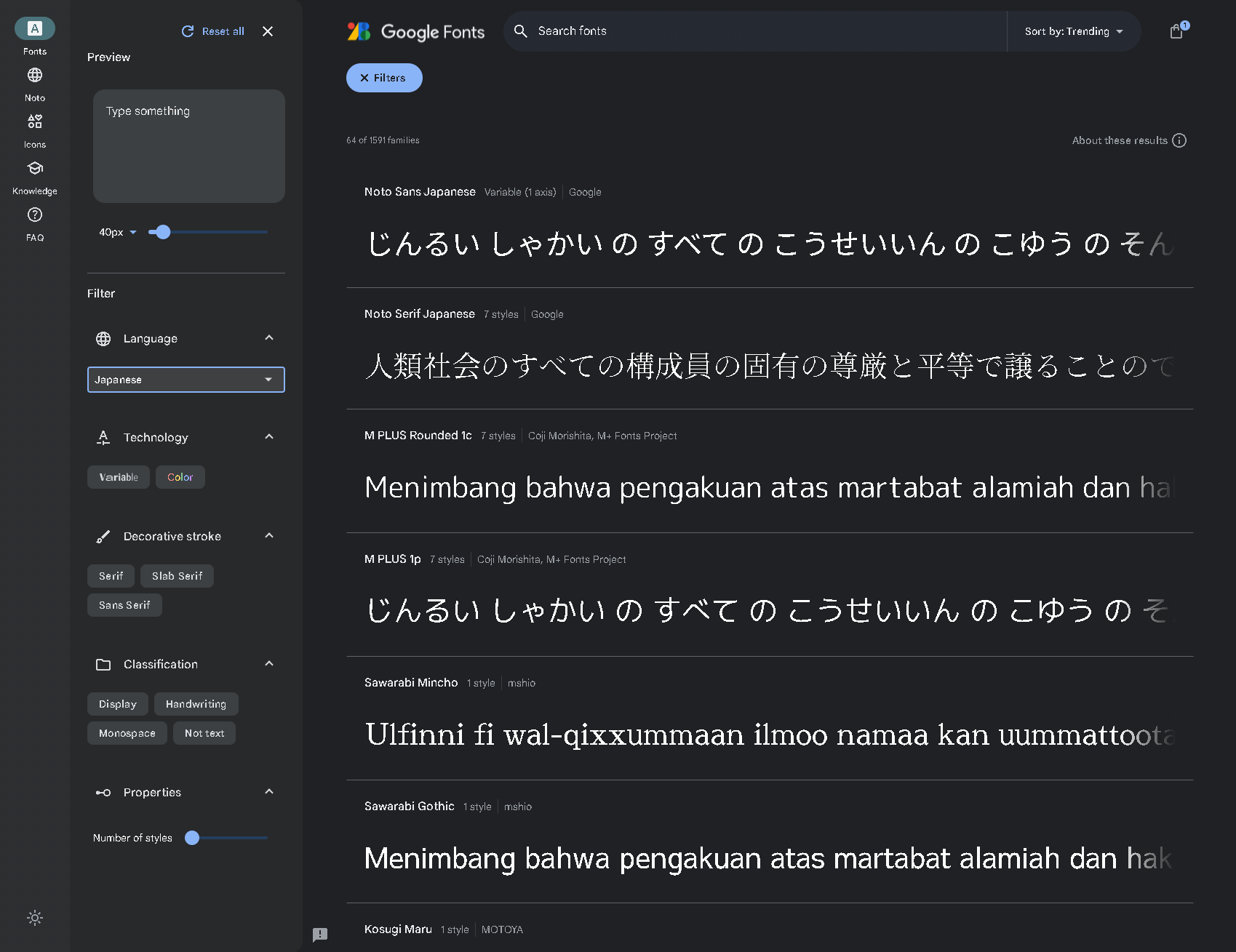Image resolution: width=1236 pixels, height=952 pixels.
Task: Open the Sort by Trending dropdown
Action: [1074, 31]
